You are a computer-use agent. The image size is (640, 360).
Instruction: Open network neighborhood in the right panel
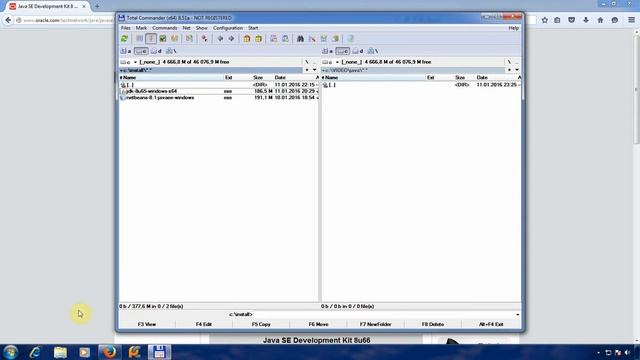[x=372, y=51]
